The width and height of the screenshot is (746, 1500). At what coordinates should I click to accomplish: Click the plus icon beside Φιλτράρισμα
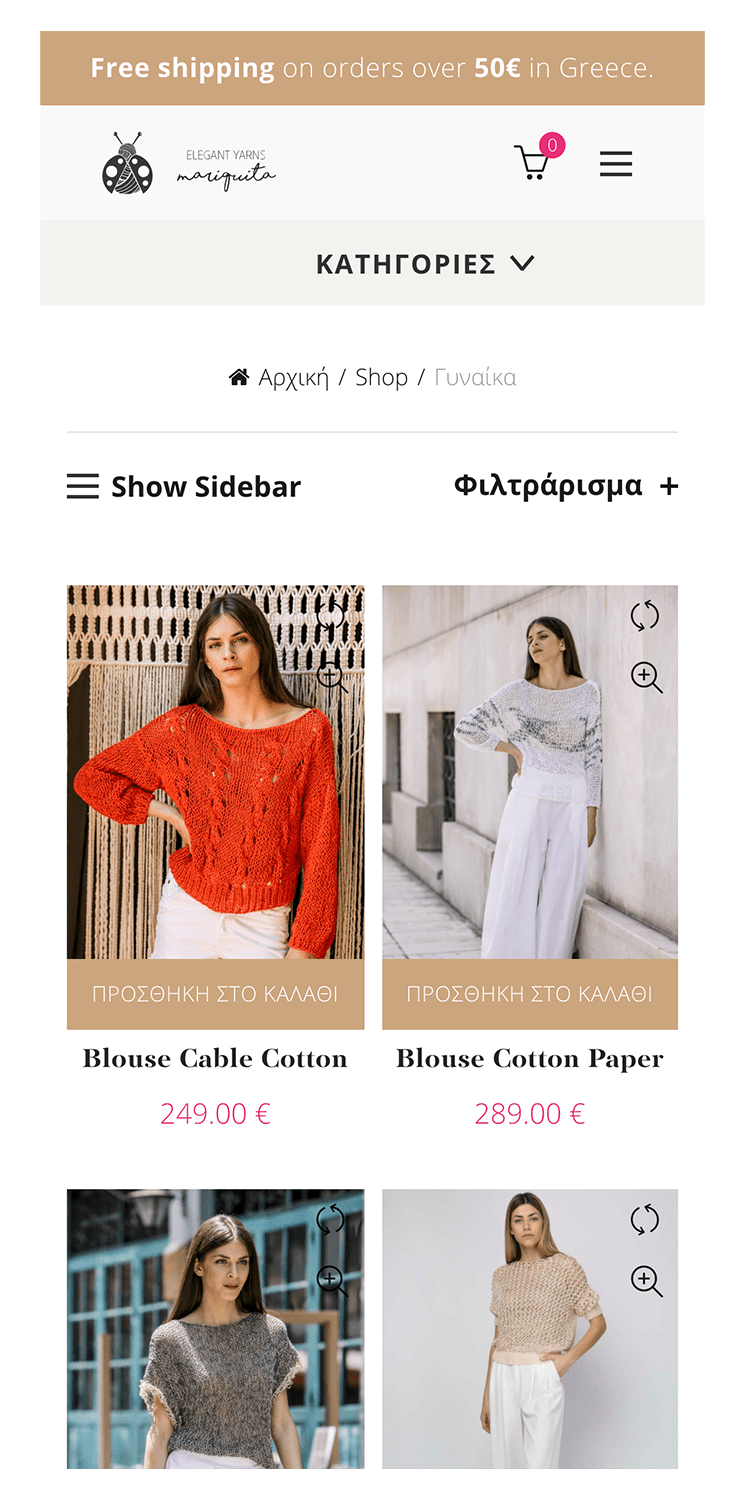(x=669, y=487)
